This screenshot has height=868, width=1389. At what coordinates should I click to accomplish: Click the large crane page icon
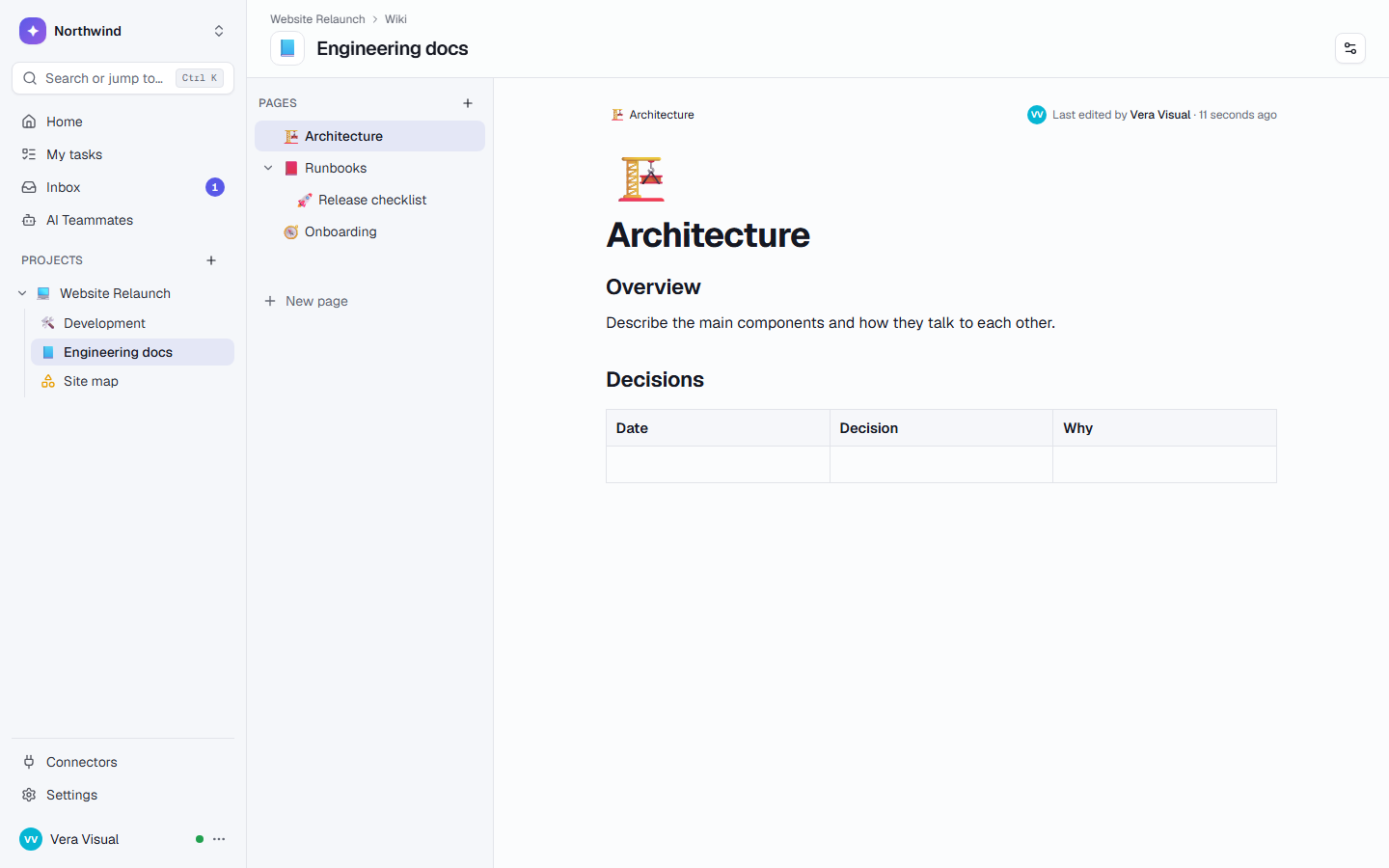pos(641,178)
